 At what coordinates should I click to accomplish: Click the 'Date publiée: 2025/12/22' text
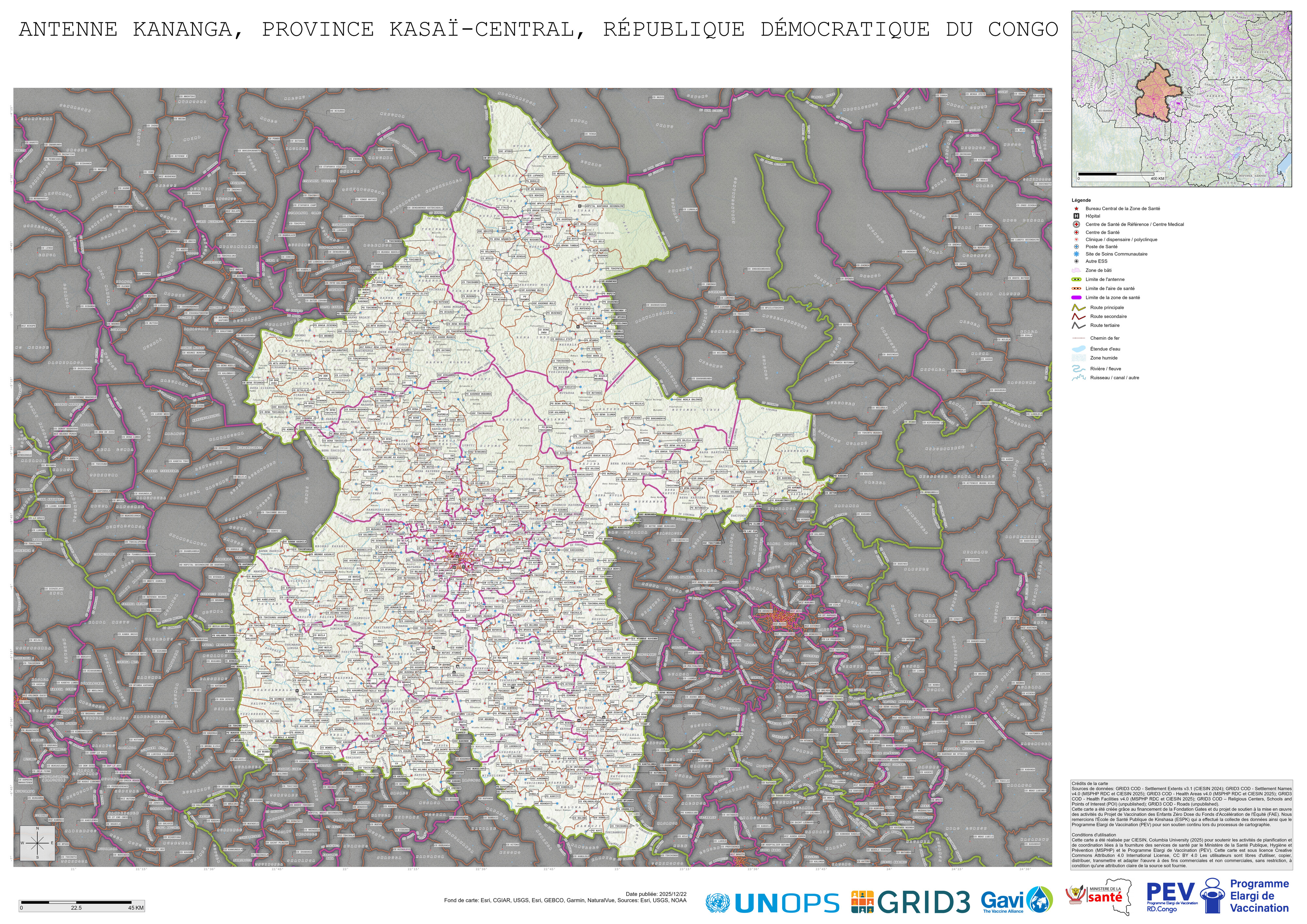coord(656,894)
